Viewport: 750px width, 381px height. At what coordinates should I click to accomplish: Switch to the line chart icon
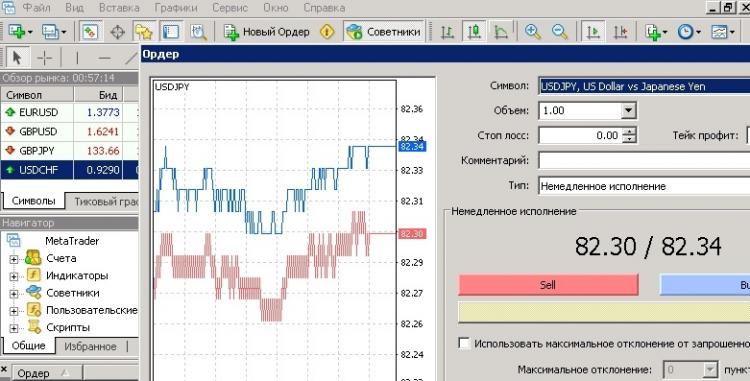coord(500,32)
